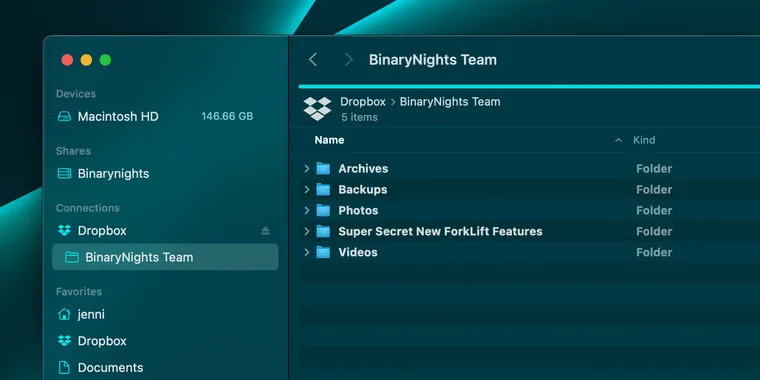The image size is (760, 380).
Task: Expand the Backups folder
Action: [306, 190]
